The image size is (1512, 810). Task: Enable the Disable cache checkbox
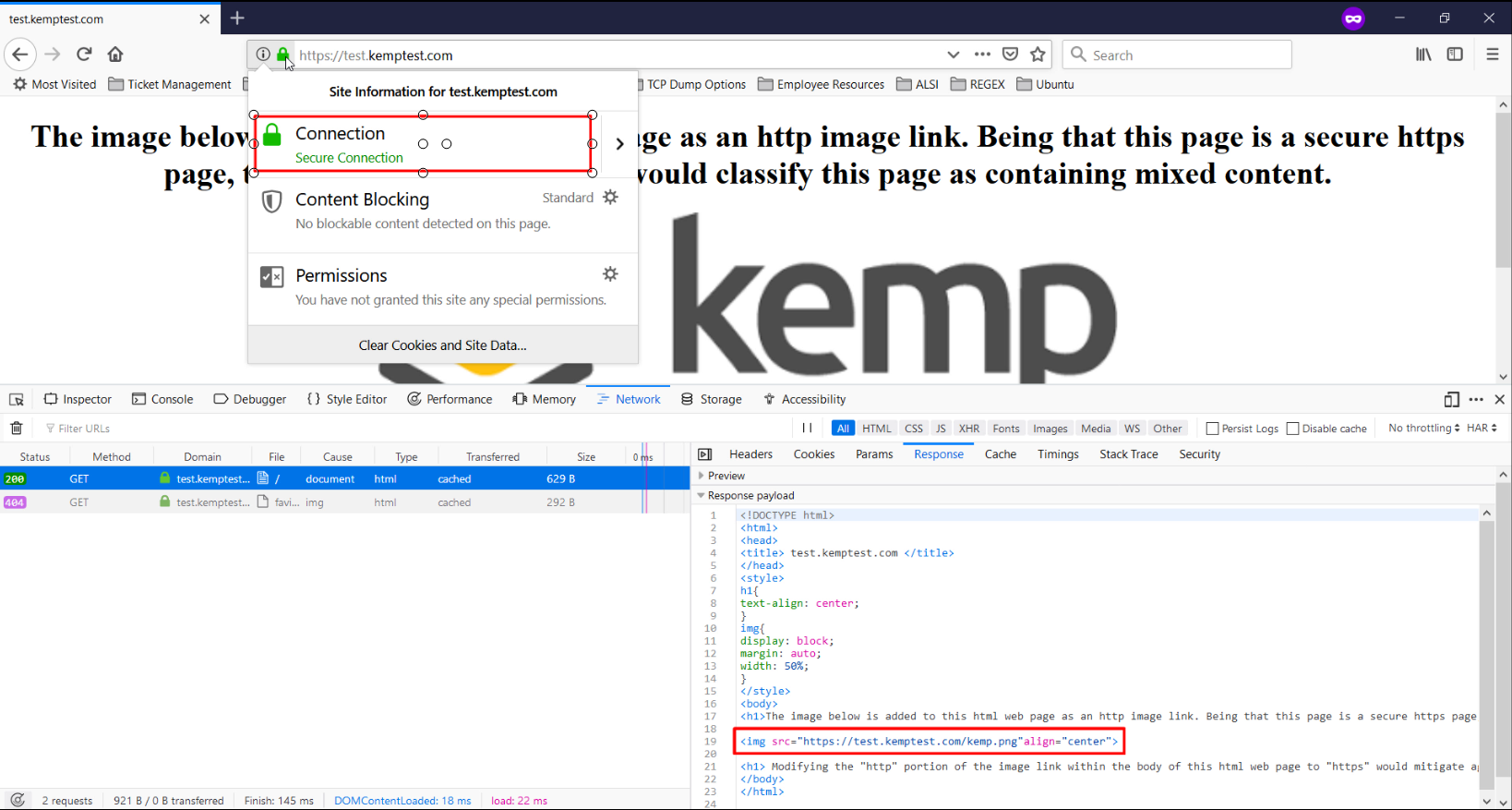(1293, 429)
